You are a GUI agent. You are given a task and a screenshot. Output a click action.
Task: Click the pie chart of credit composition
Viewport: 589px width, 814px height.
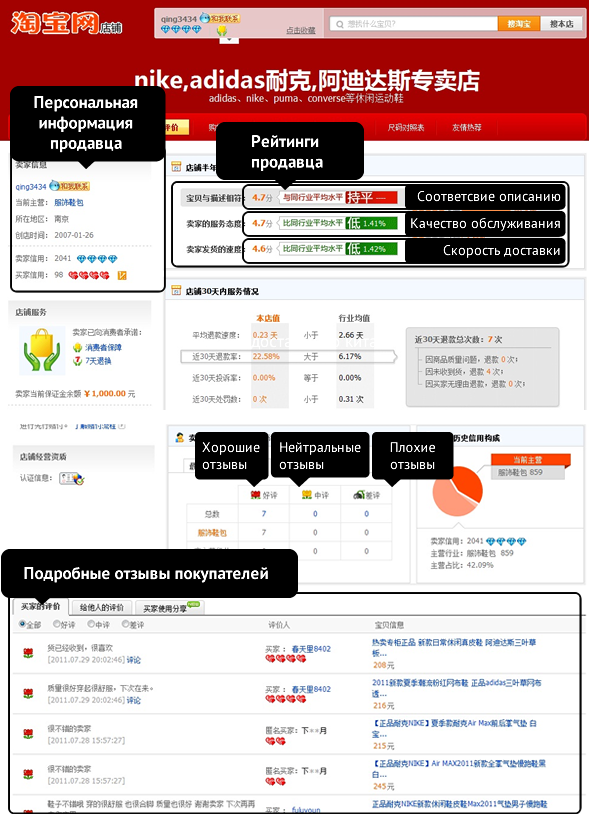457,489
